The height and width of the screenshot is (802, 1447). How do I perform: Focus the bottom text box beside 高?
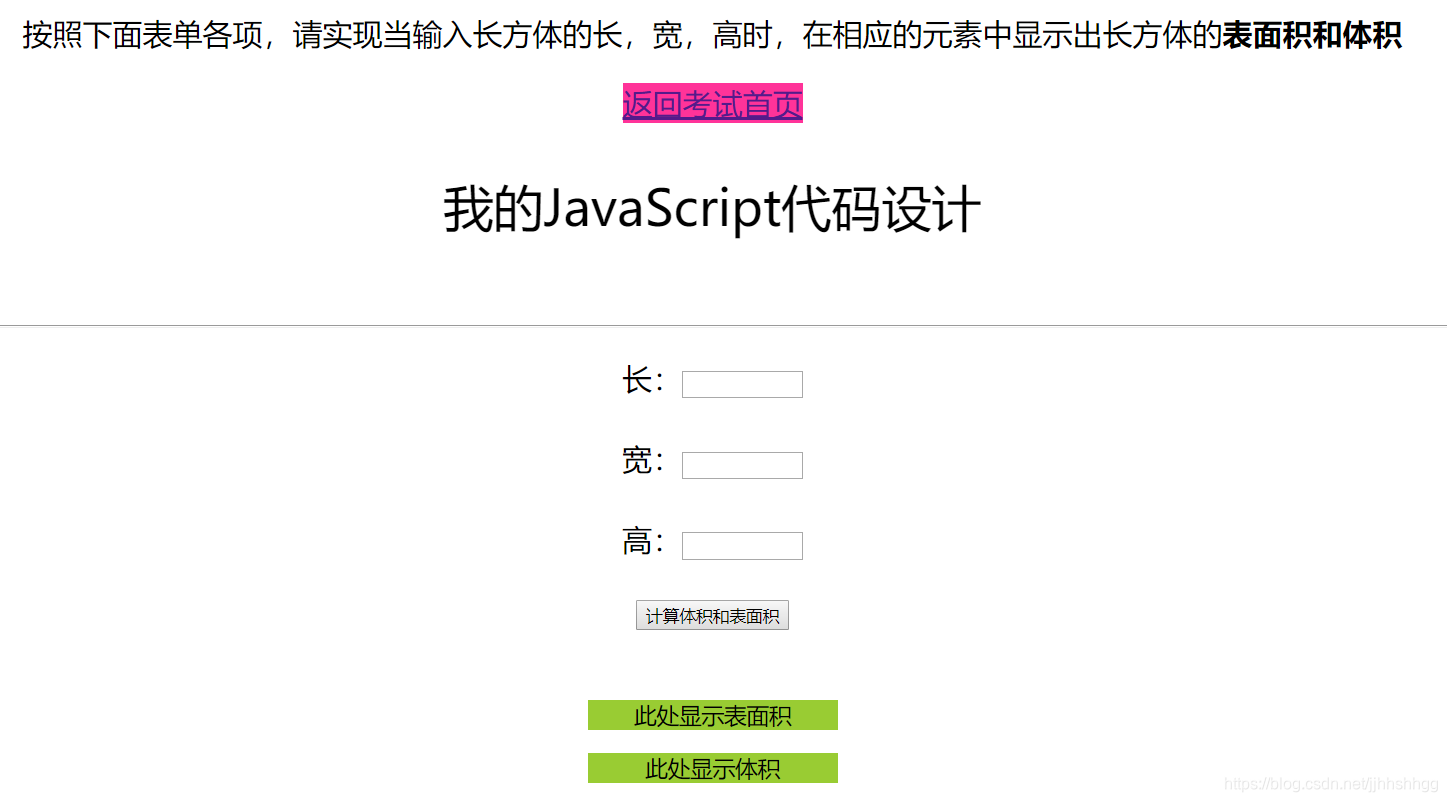tap(741, 545)
